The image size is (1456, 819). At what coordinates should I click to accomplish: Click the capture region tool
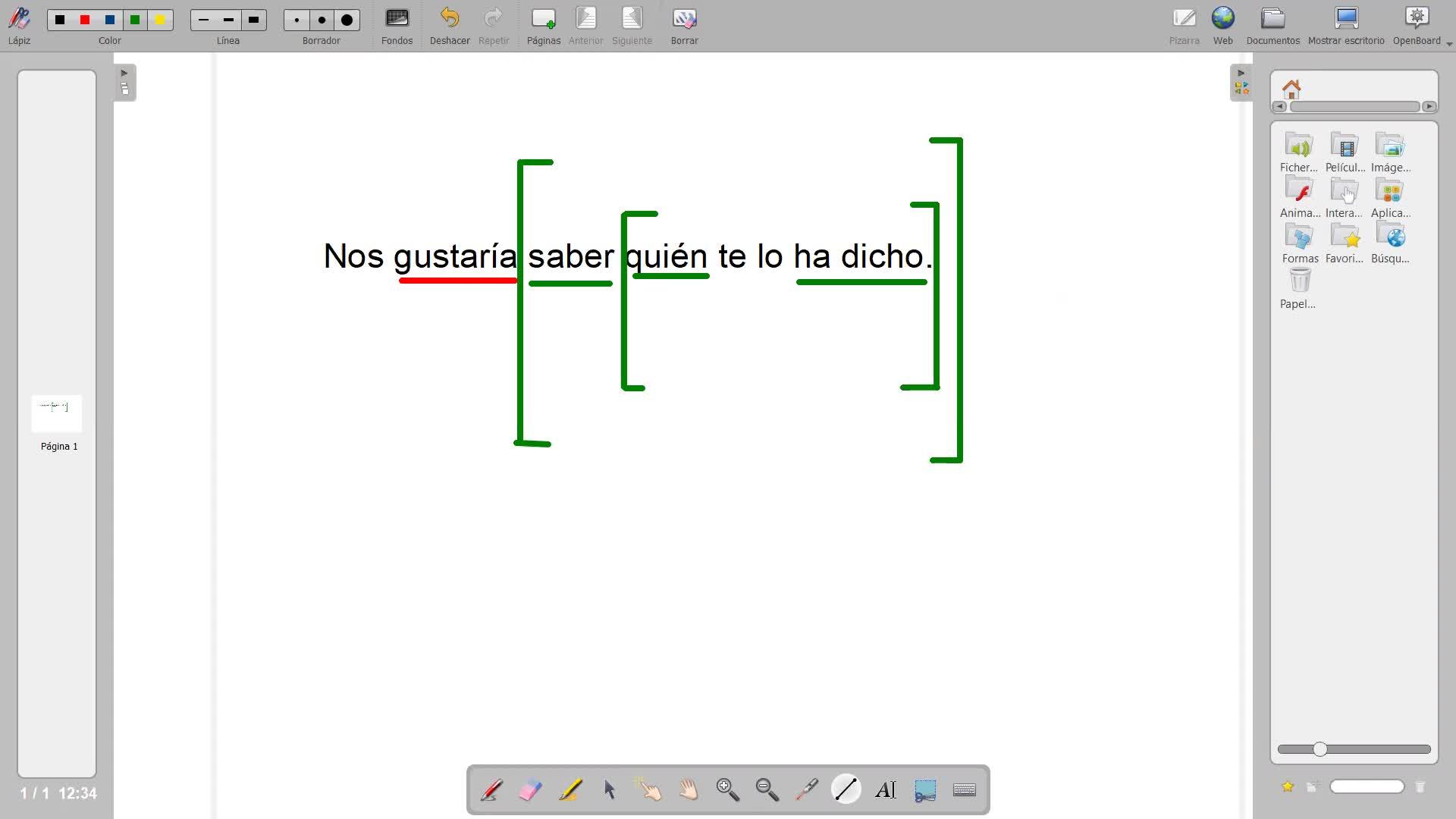tap(925, 790)
